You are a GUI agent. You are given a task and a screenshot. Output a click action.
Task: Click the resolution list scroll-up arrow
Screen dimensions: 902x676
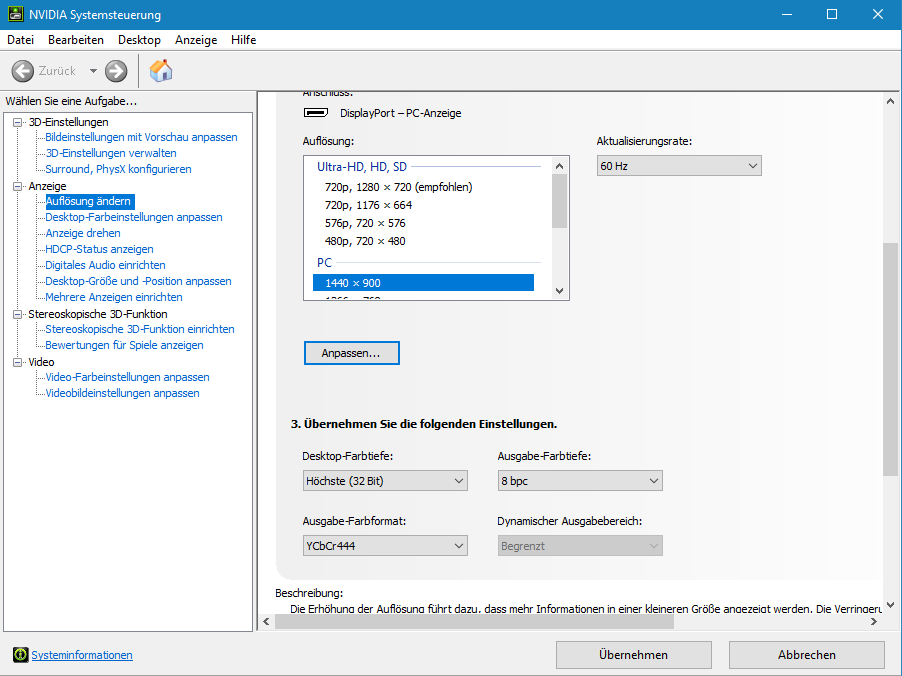pyautogui.click(x=559, y=166)
